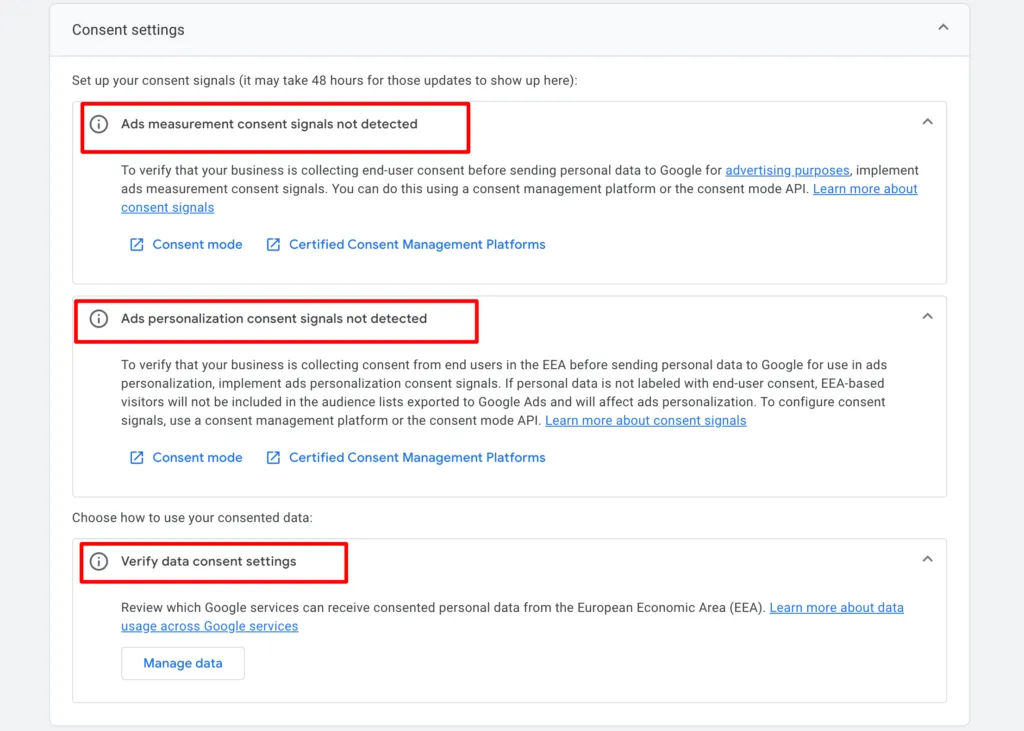Collapse the Verify data consent settings card
Image resolution: width=1024 pixels, height=731 pixels.
[x=927, y=559]
